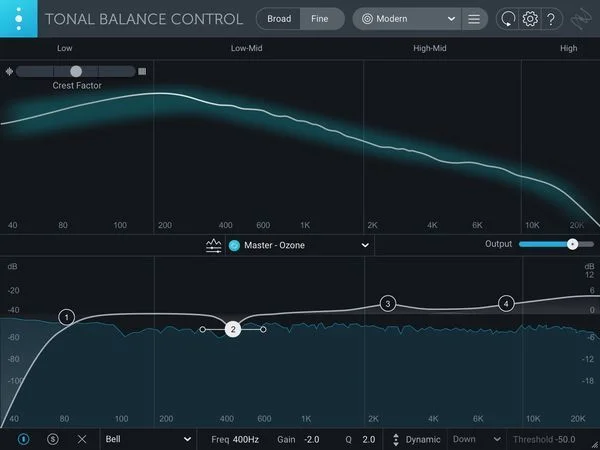This screenshot has height=450, width=600.
Task: Click the dynamic icon left of Crest Factor
Action: [x=9, y=71]
